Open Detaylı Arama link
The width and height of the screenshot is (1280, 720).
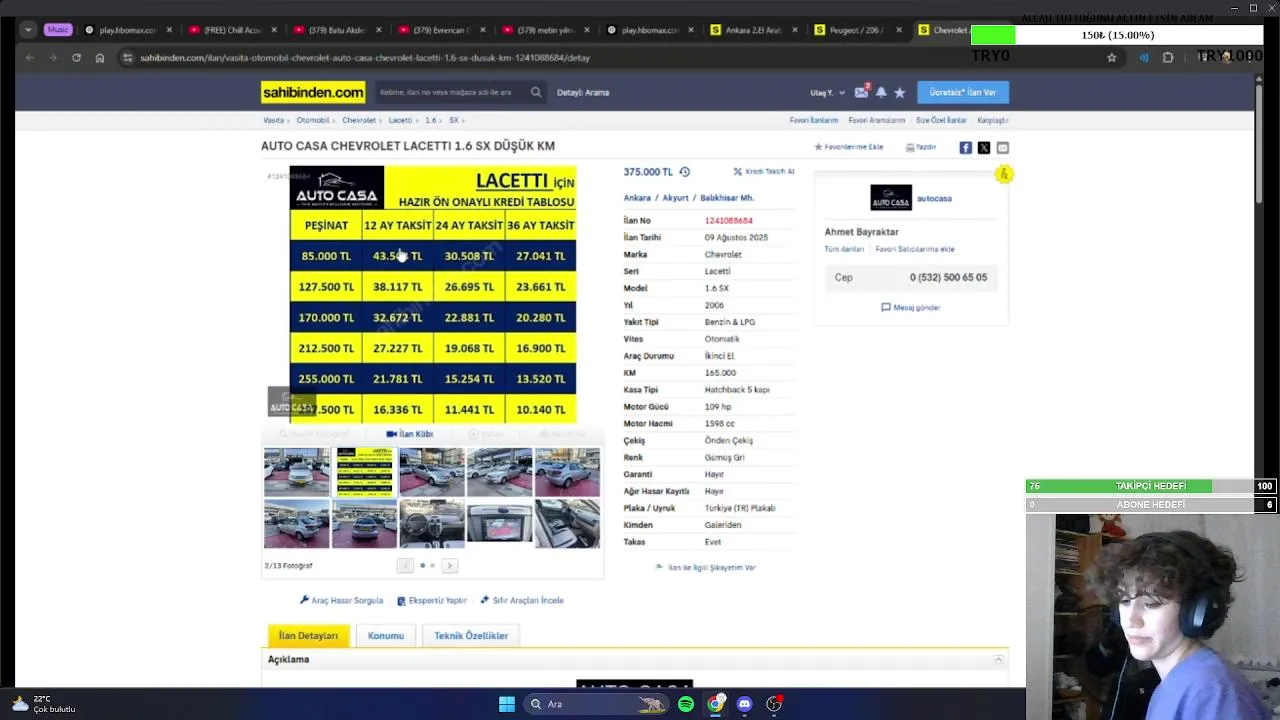click(583, 92)
